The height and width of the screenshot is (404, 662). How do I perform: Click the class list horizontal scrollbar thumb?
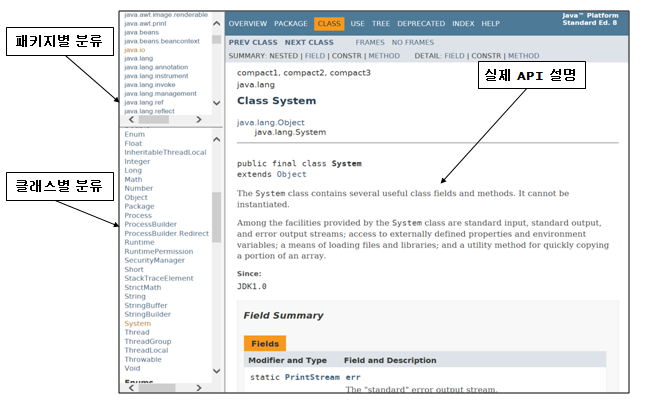157,388
